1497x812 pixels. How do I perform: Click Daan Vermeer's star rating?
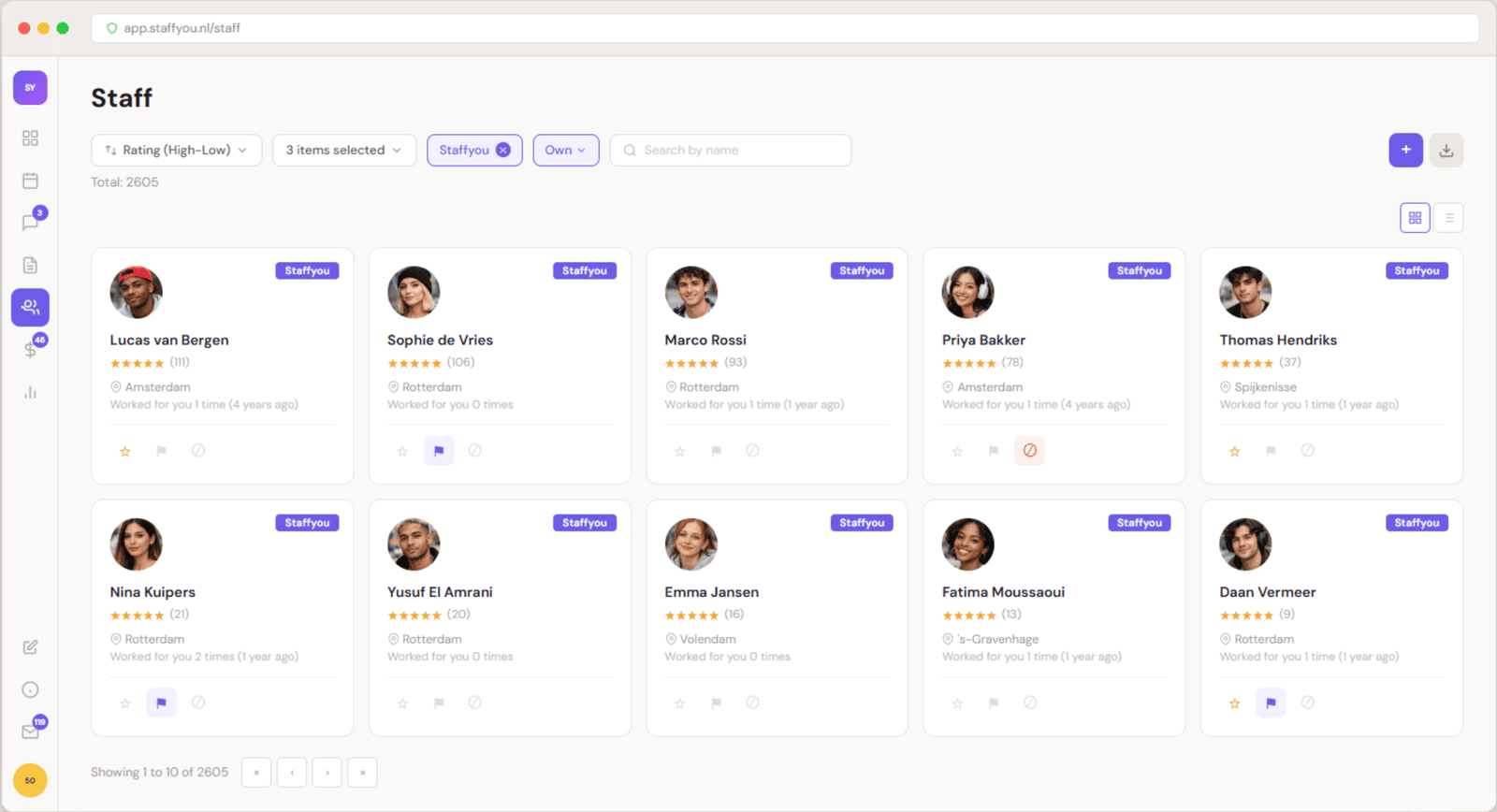1246,616
